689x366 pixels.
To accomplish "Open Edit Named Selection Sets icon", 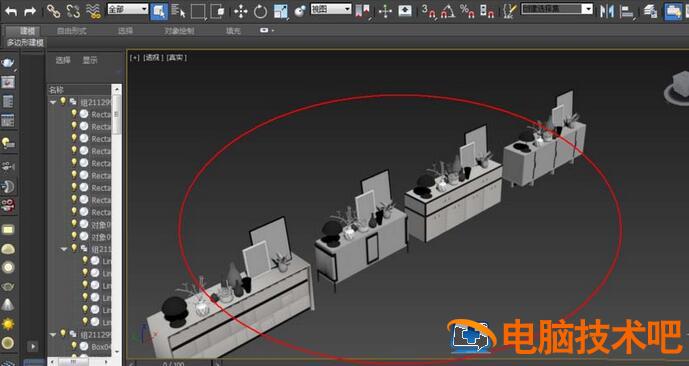I will tap(510, 11).
